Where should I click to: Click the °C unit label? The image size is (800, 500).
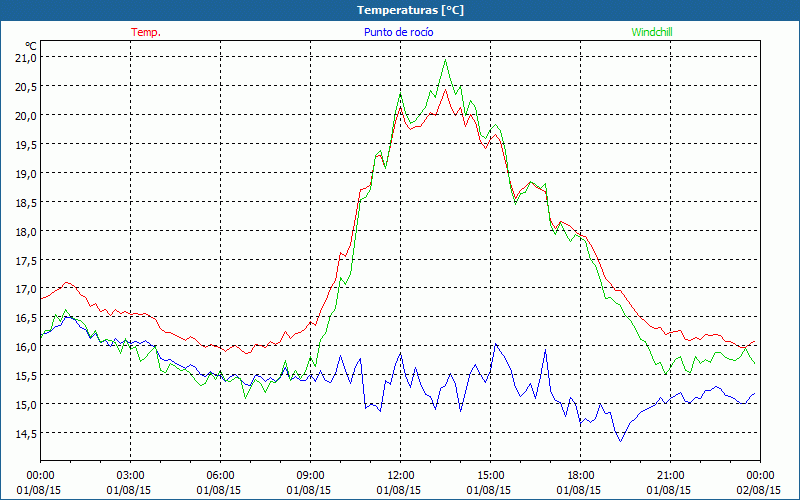(31, 46)
